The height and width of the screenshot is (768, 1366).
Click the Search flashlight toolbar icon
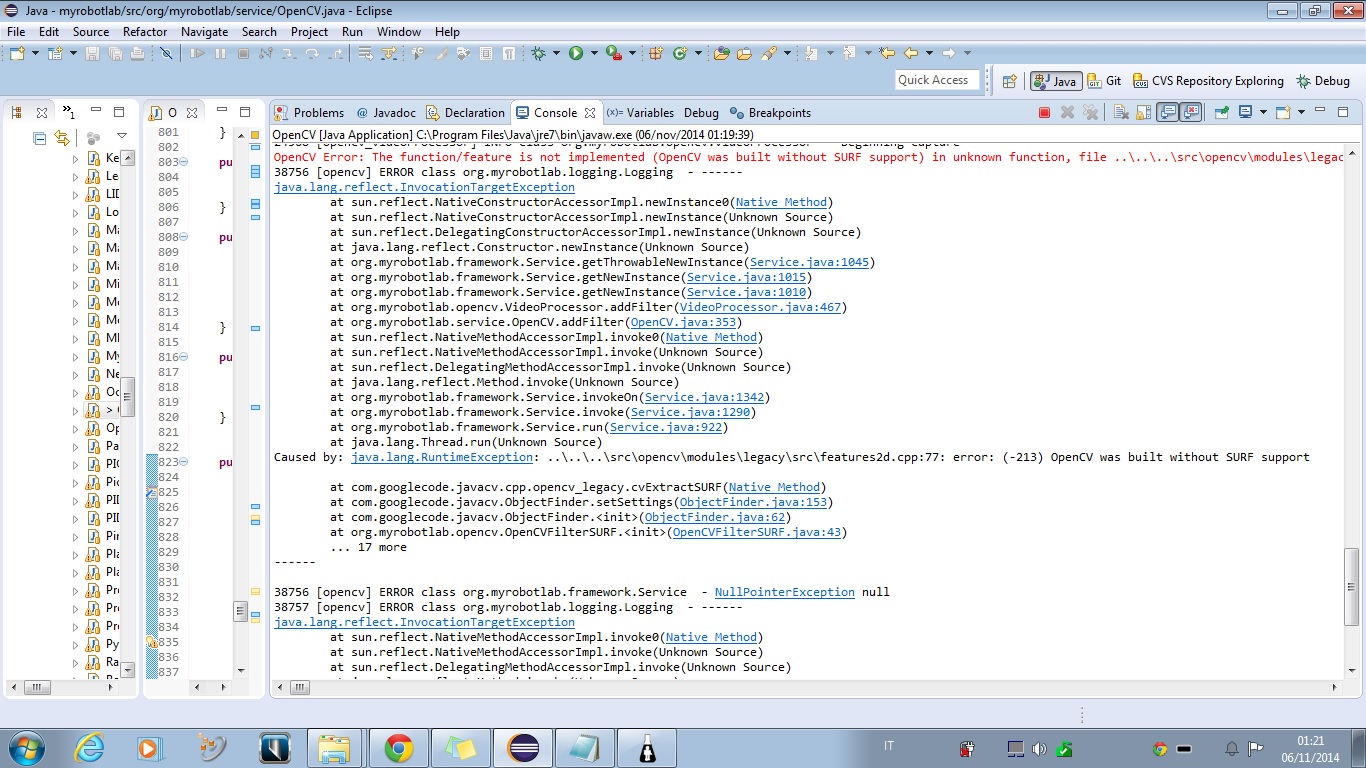click(769, 53)
